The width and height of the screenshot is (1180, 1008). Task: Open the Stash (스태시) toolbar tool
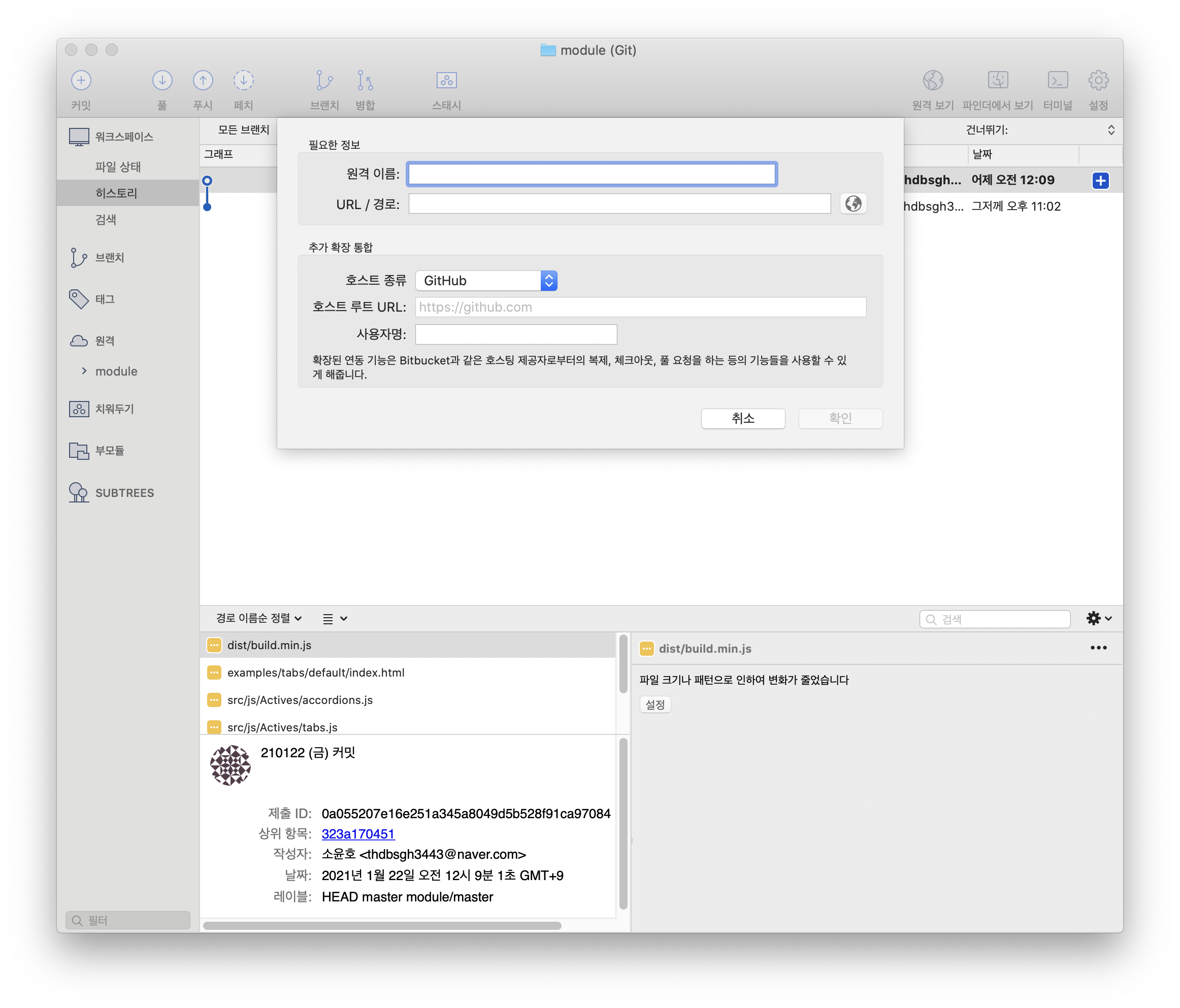pos(446,80)
